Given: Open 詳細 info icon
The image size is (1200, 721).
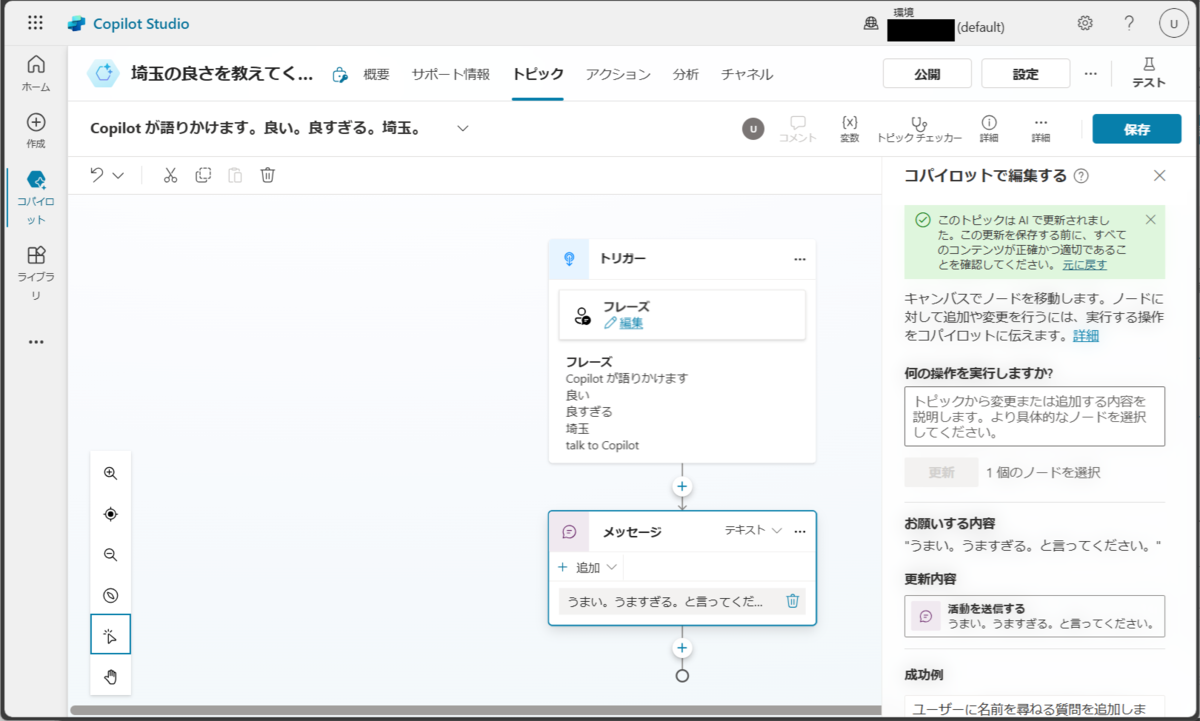Looking at the screenshot, I should coord(989,129).
